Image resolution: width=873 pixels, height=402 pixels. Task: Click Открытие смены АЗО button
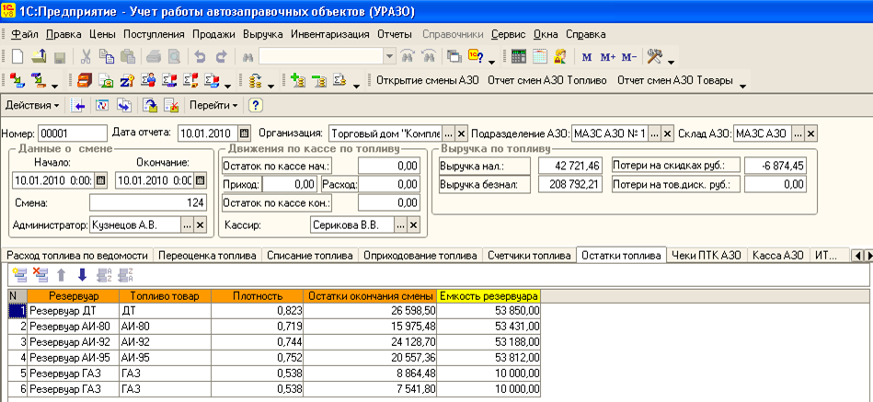[428, 80]
